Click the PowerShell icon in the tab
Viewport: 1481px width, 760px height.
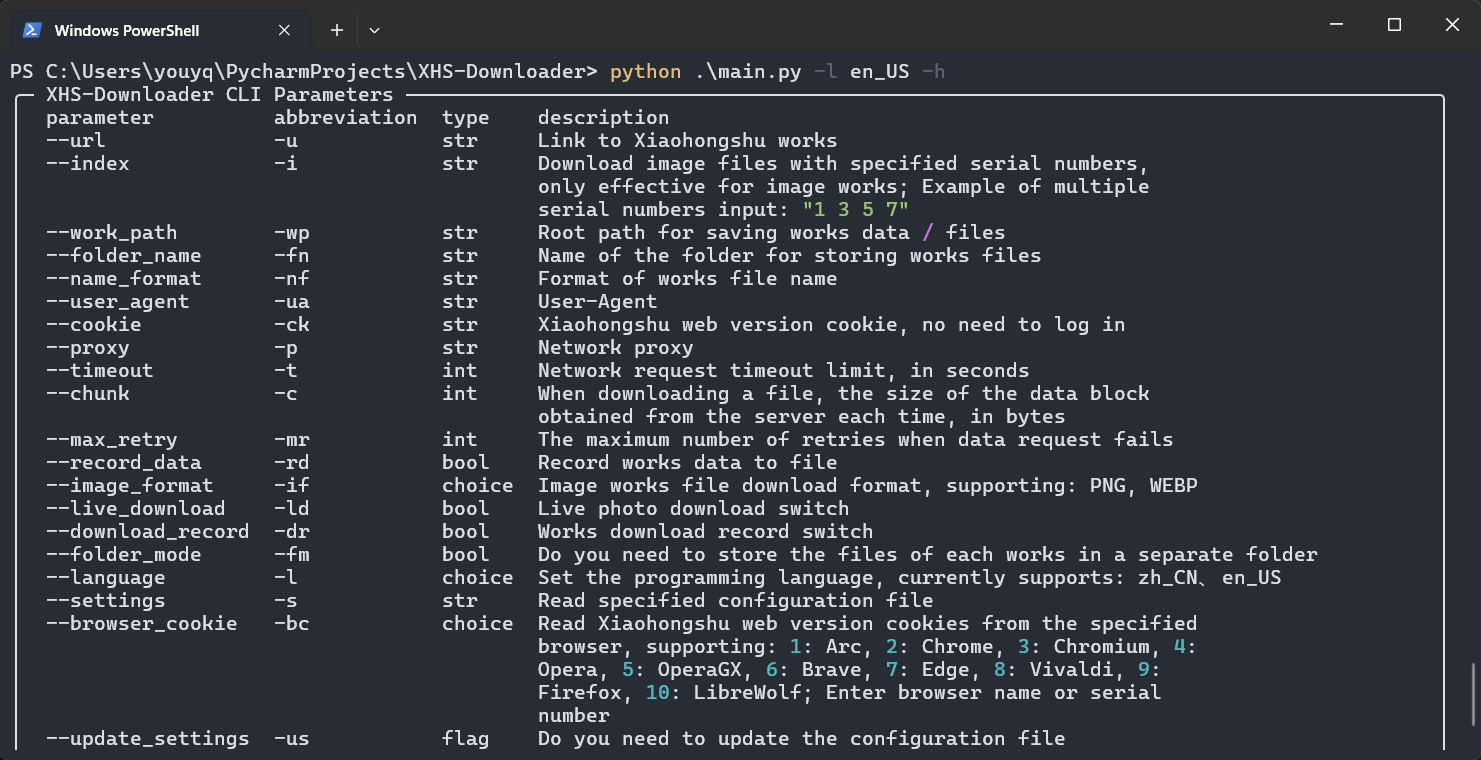pyautogui.click(x=32, y=30)
